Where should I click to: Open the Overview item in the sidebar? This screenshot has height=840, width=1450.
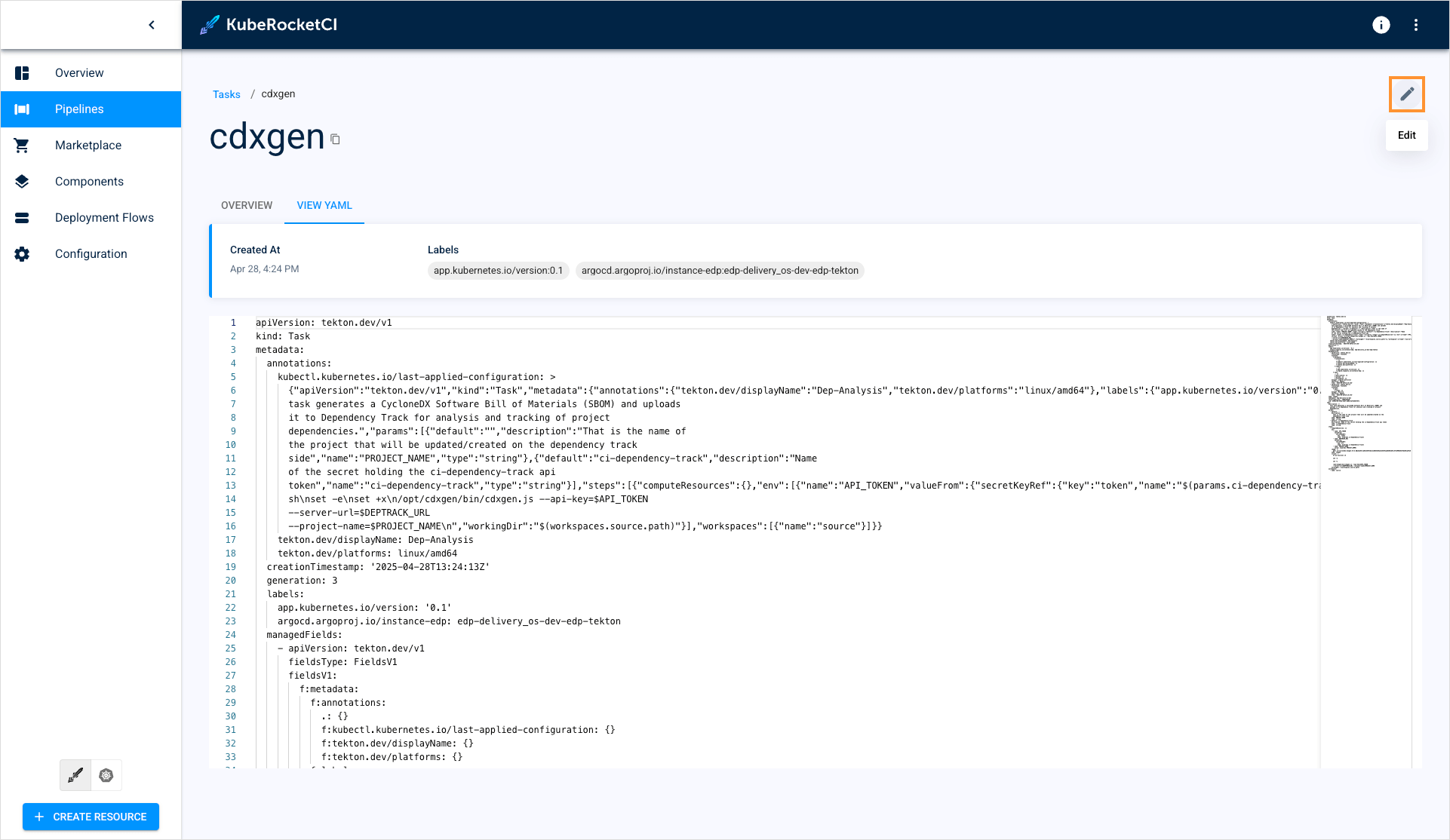pyautogui.click(x=79, y=73)
